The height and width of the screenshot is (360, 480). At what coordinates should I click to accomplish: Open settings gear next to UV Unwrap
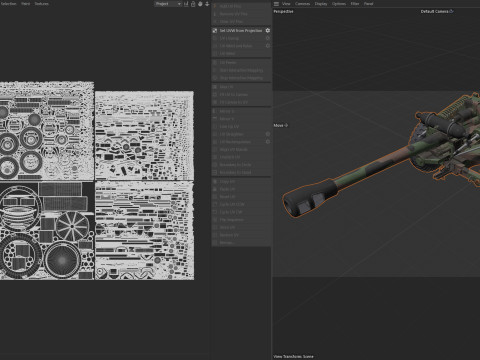pyautogui.click(x=268, y=38)
